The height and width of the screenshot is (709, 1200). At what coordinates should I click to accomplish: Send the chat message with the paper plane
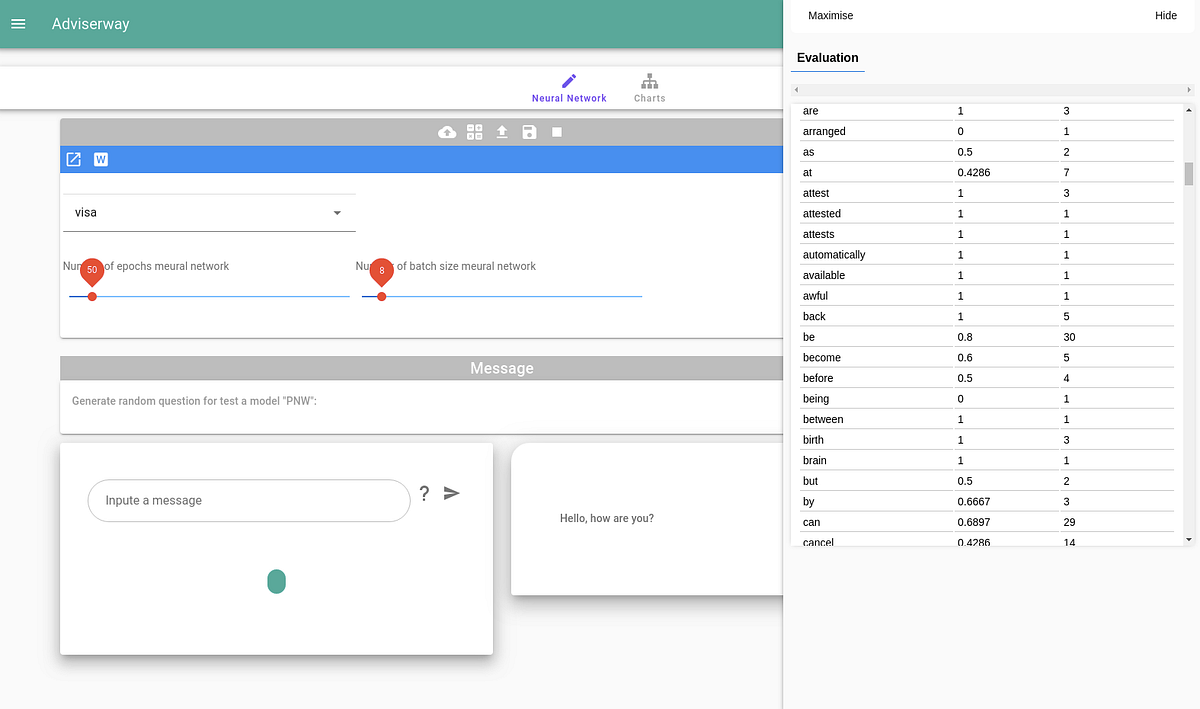451,493
